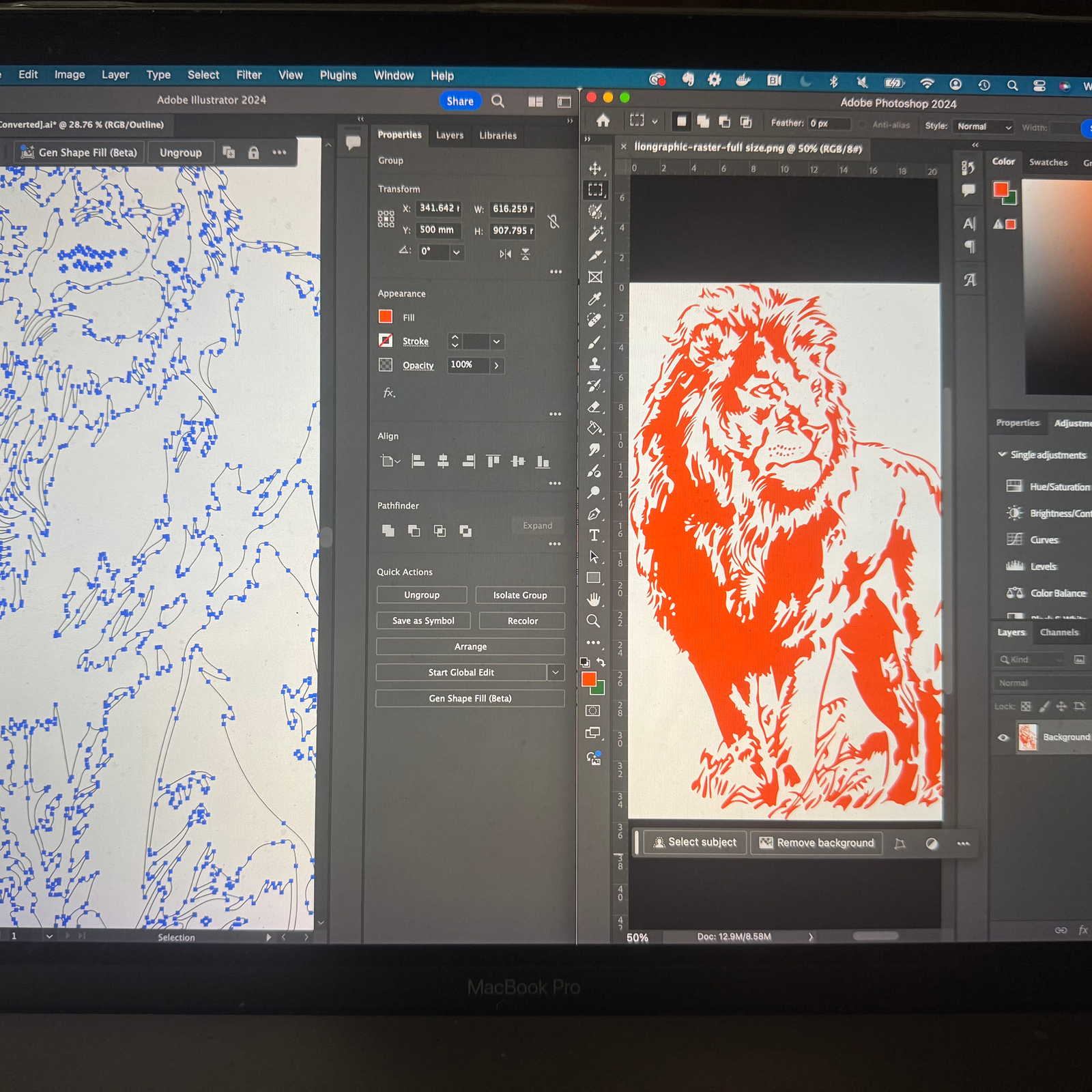This screenshot has height=1092, width=1092.
Task: Lock transparent pixels in the Layers panel
Action: 1024,706
